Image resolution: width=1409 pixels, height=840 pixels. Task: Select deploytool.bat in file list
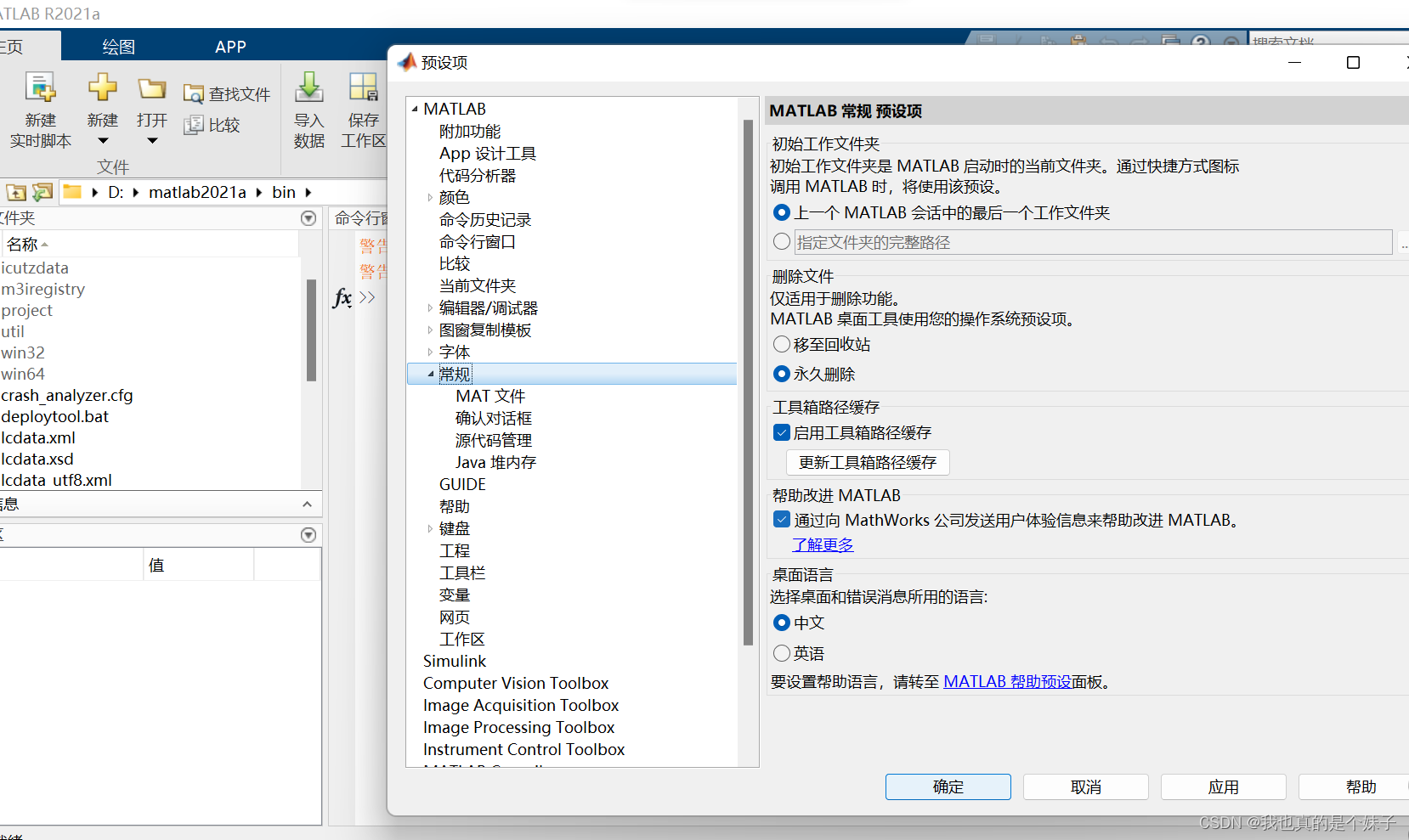point(55,417)
